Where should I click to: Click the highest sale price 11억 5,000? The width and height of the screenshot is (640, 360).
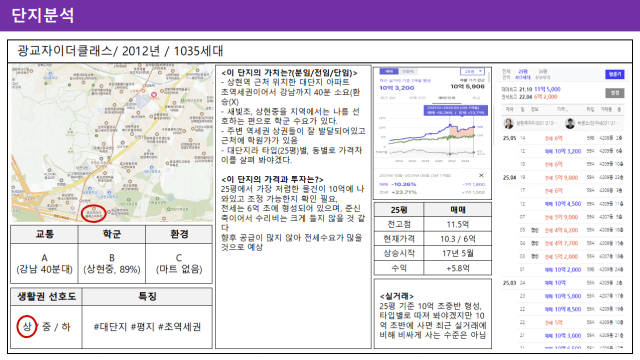547,89
